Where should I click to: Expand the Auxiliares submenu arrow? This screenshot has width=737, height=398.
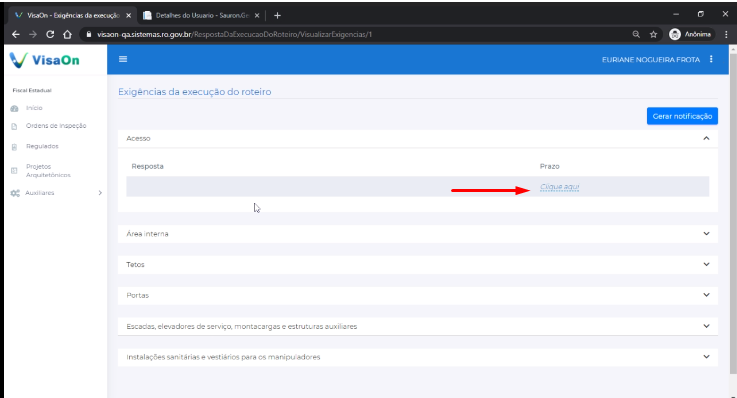(100, 193)
